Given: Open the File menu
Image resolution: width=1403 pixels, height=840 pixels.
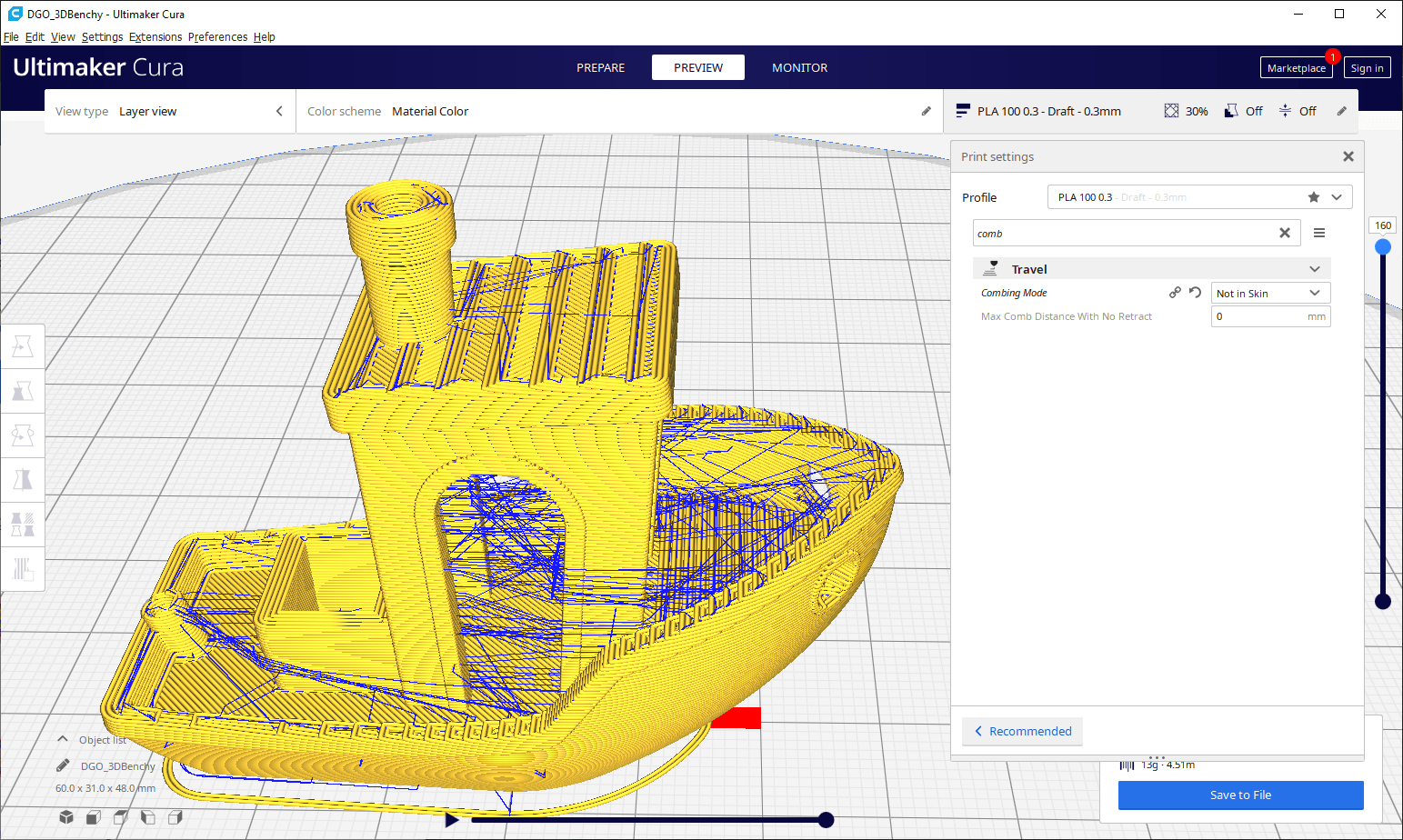Looking at the screenshot, I should point(11,37).
